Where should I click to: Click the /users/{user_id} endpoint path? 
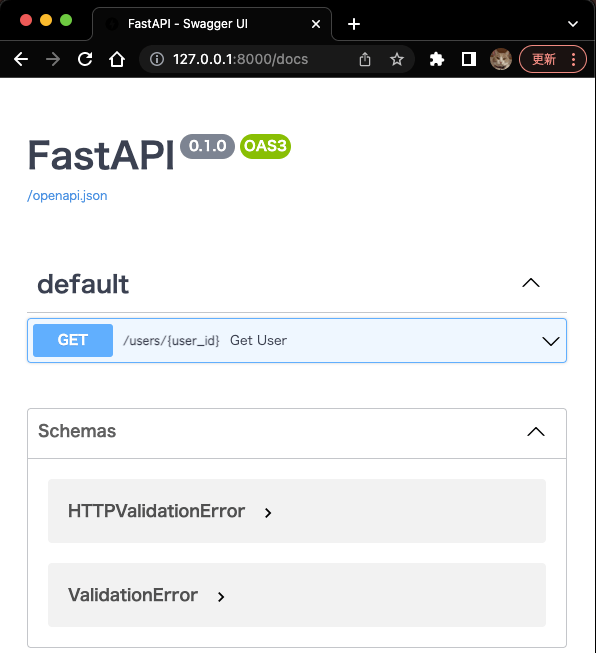[x=171, y=341]
